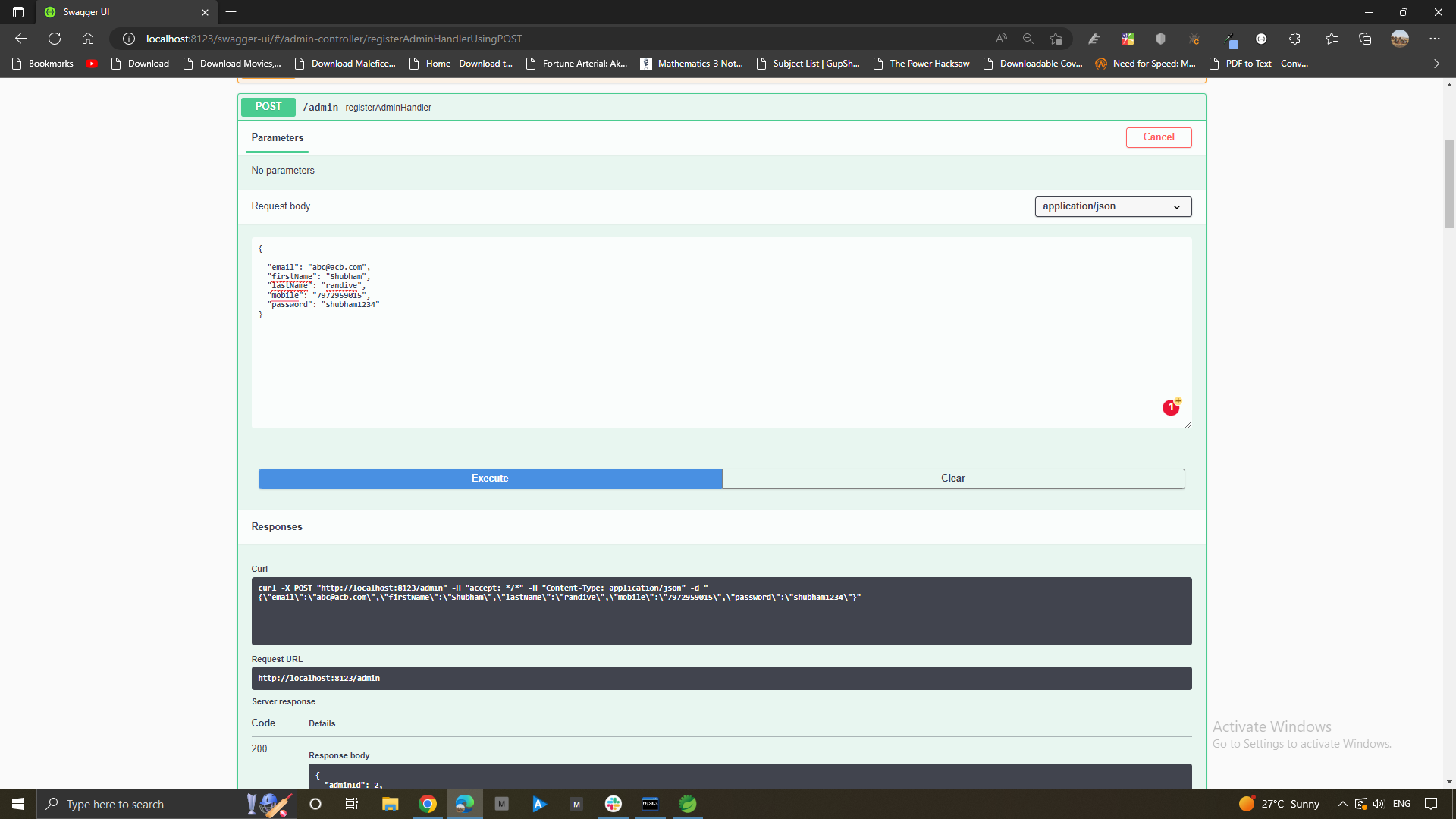The height and width of the screenshot is (819, 1456).
Task: Open Slack from the taskbar
Action: [613, 804]
